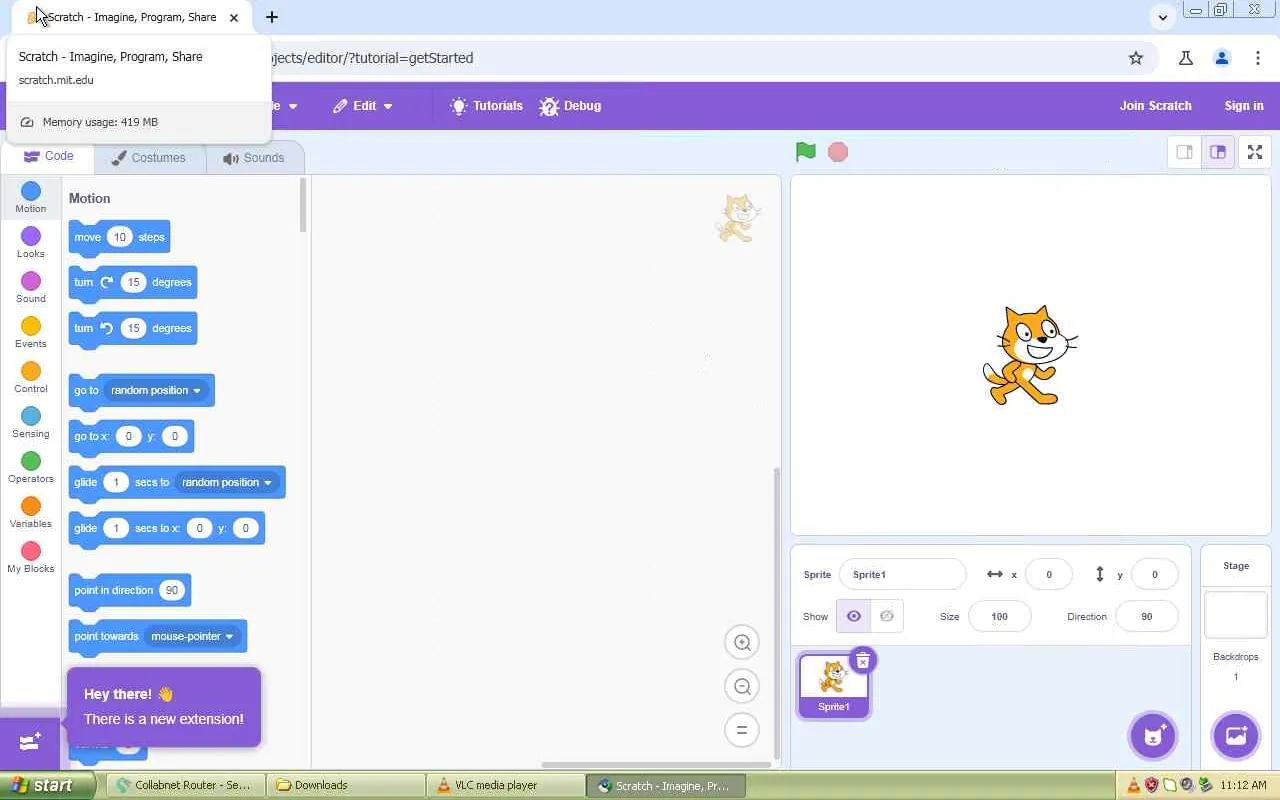The height and width of the screenshot is (800, 1280).
Task: Zoom out of the code workspace
Action: [742, 687]
